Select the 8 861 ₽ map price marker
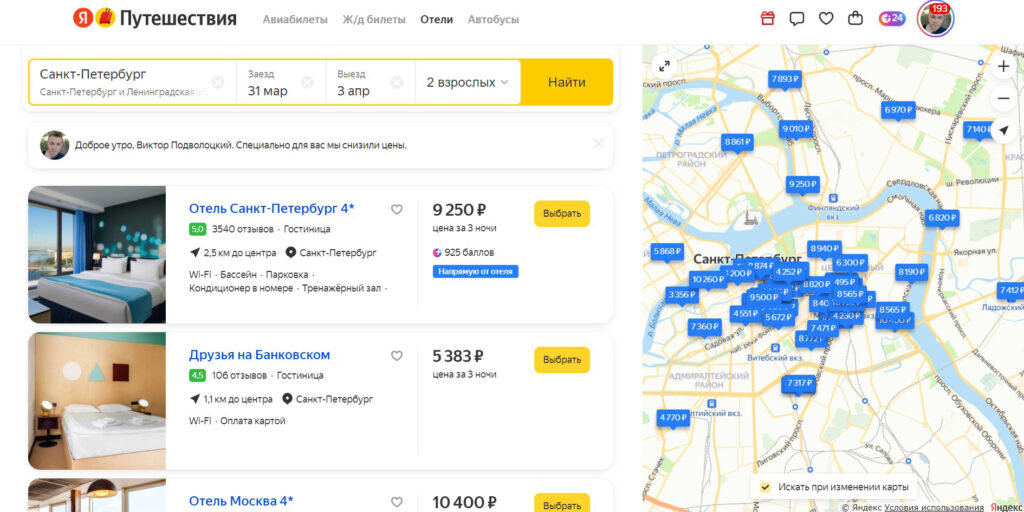 (x=737, y=143)
